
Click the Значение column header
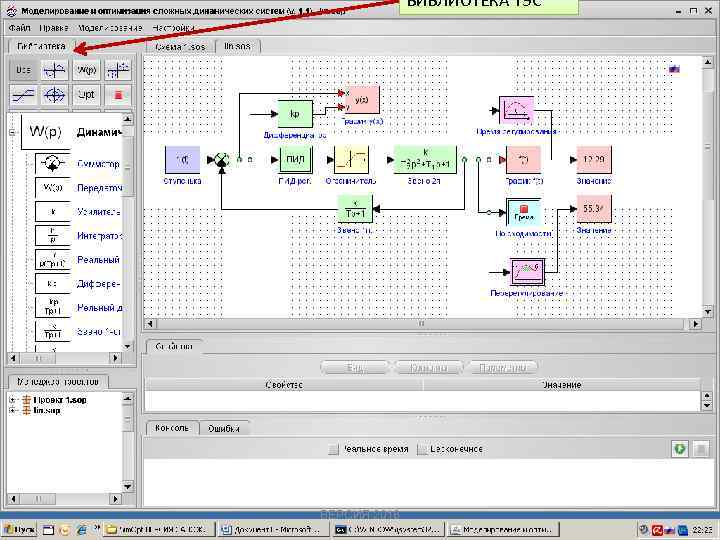[562, 385]
